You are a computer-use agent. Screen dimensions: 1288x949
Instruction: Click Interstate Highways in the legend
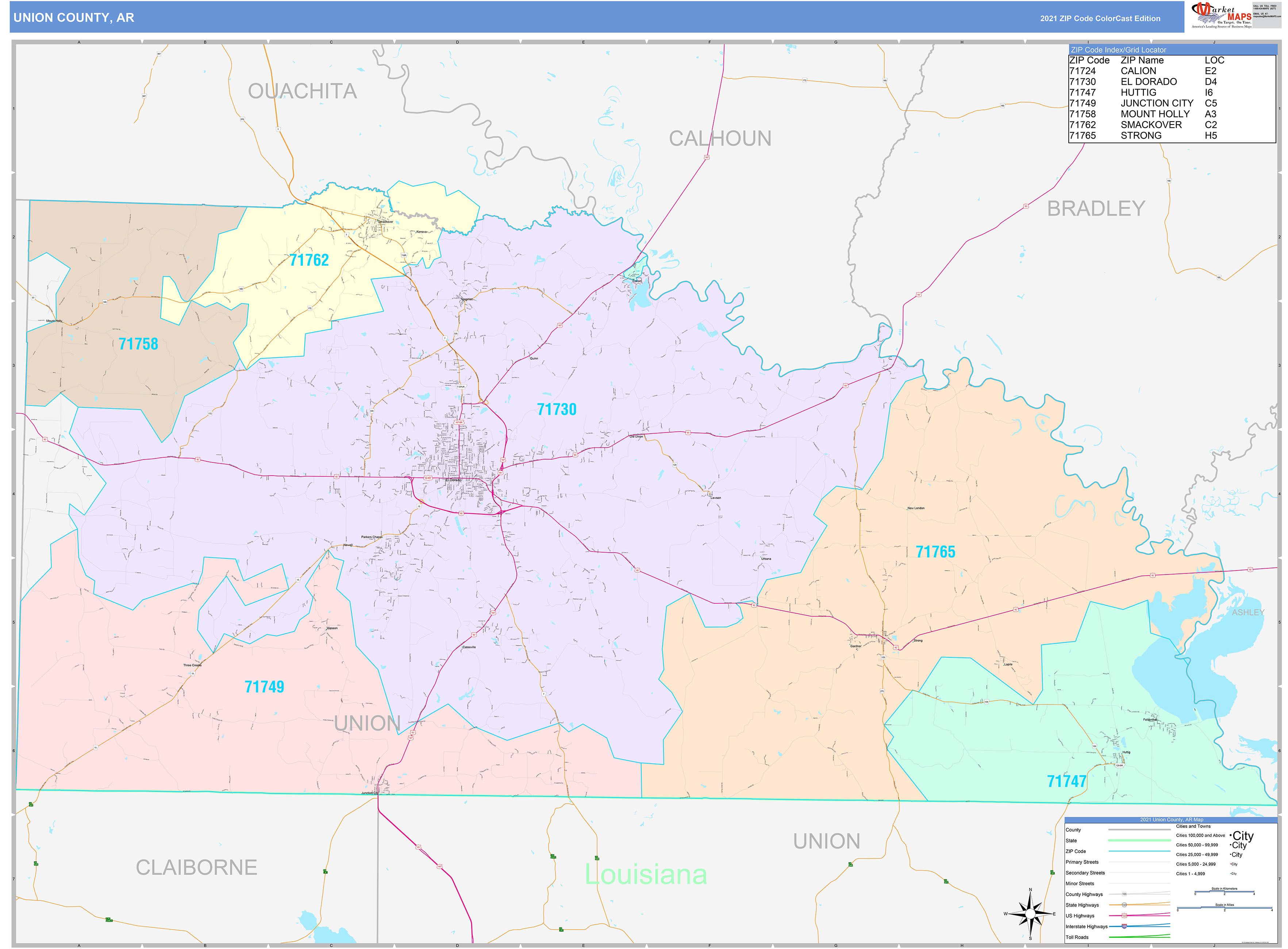tap(1087, 927)
